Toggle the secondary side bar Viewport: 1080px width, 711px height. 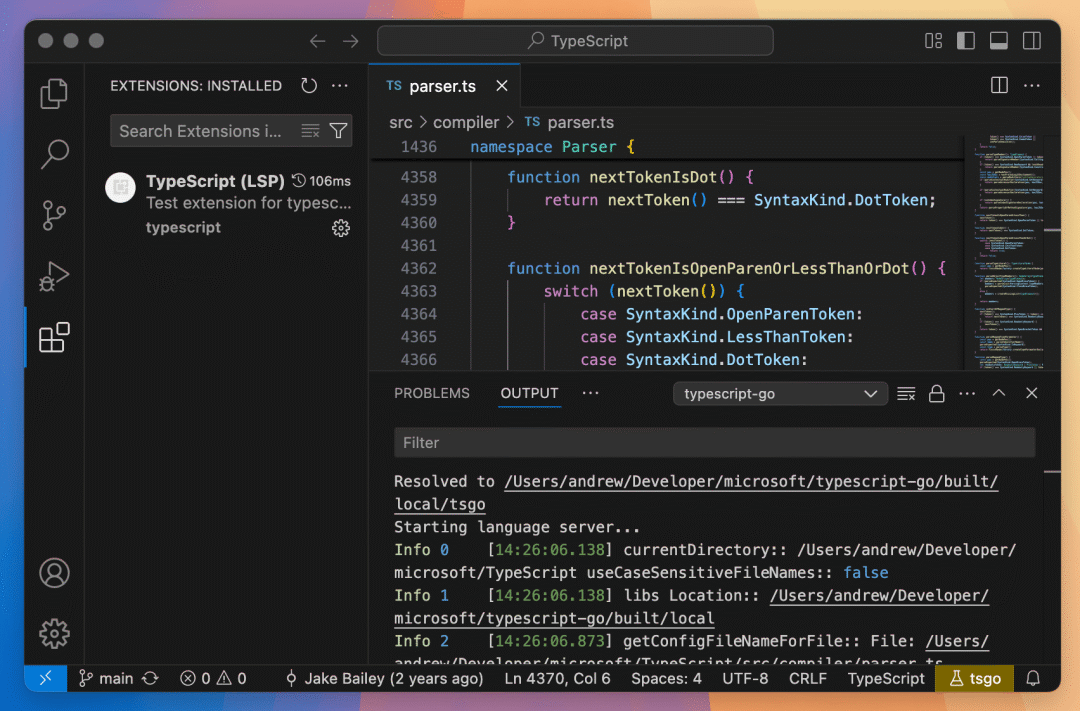pyautogui.click(x=1032, y=41)
